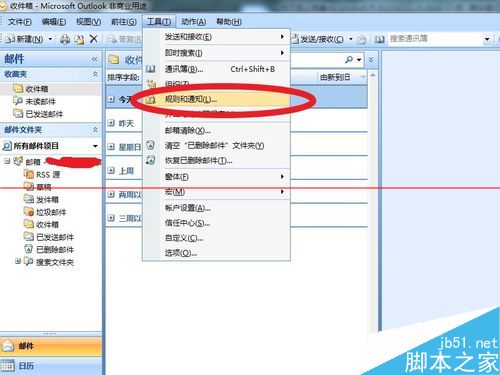Click the Print icon in the toolbar
Image resolution: width=500 pixels, height=375 pixels.
tap(65, 39)
